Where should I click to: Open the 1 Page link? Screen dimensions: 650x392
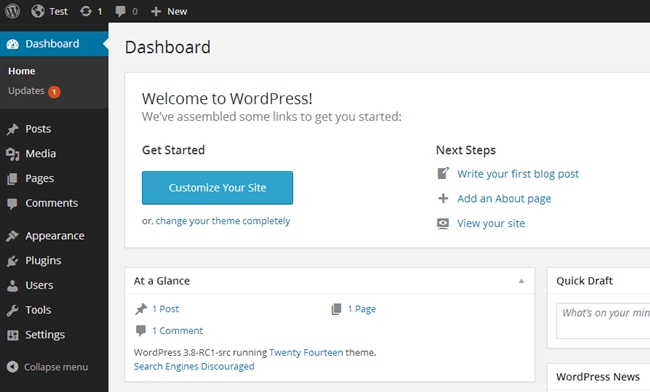[361, 309]
